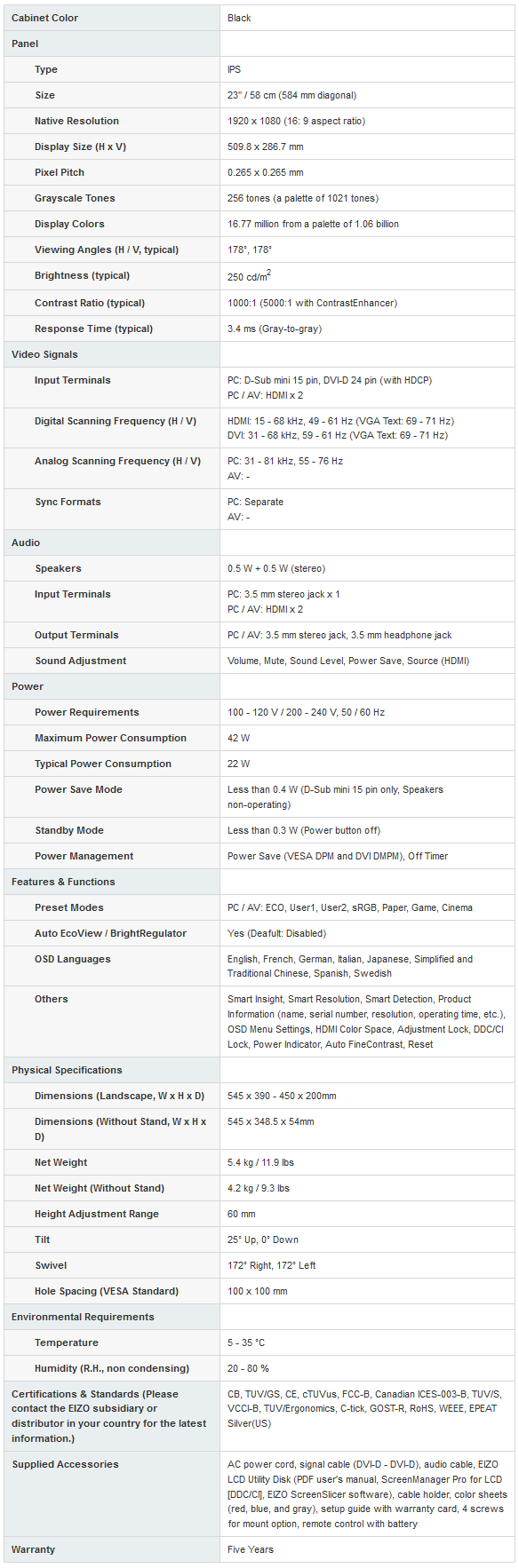Image resolution: width=519 pixels, height=1568 pixels.
Task: Click the Sound Adjustment row label
Action: [x=80, y=661]
